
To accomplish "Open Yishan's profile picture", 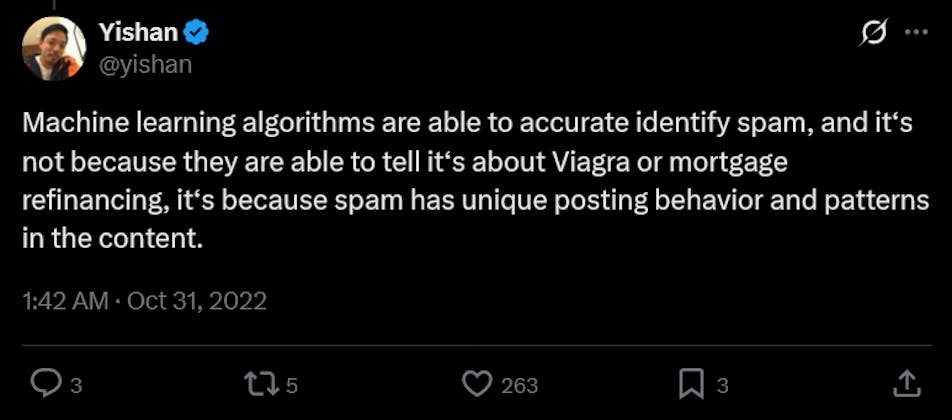I will click(54, 48).
